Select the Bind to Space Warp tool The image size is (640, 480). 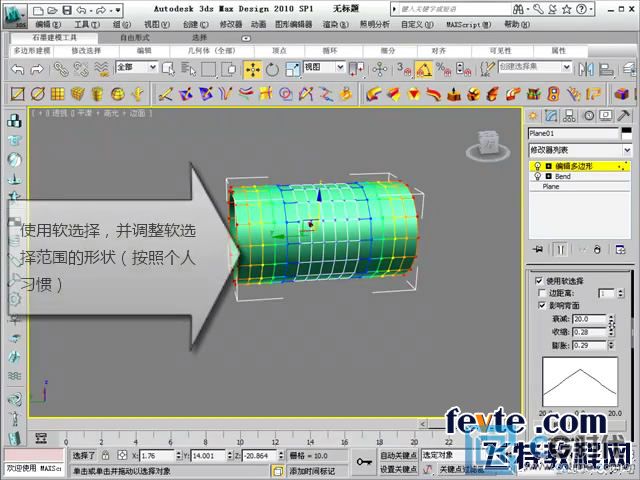(102, 69)
